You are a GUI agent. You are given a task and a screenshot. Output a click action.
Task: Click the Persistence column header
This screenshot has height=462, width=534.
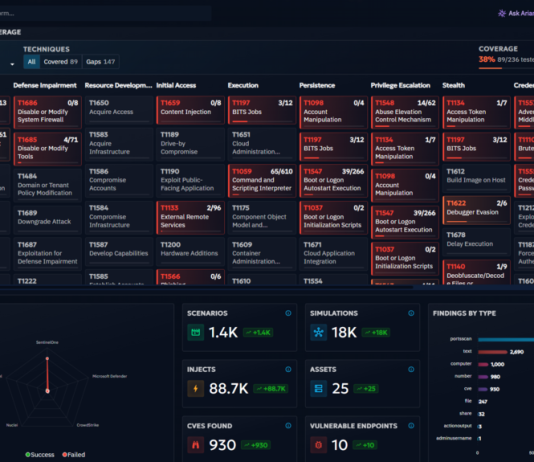click(x=317, y=85)
